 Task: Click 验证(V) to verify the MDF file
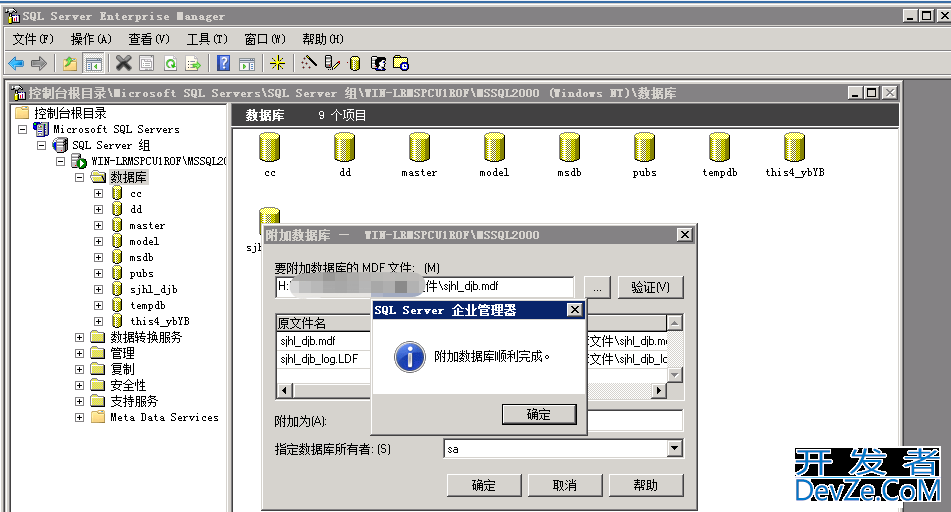(x=650, y=287)
